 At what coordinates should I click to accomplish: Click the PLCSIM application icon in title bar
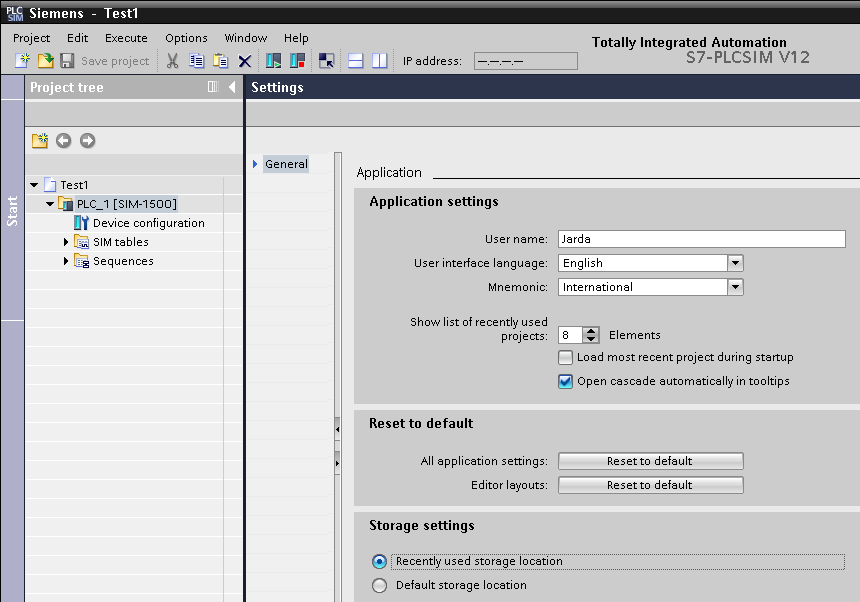[x=14, y=13]
